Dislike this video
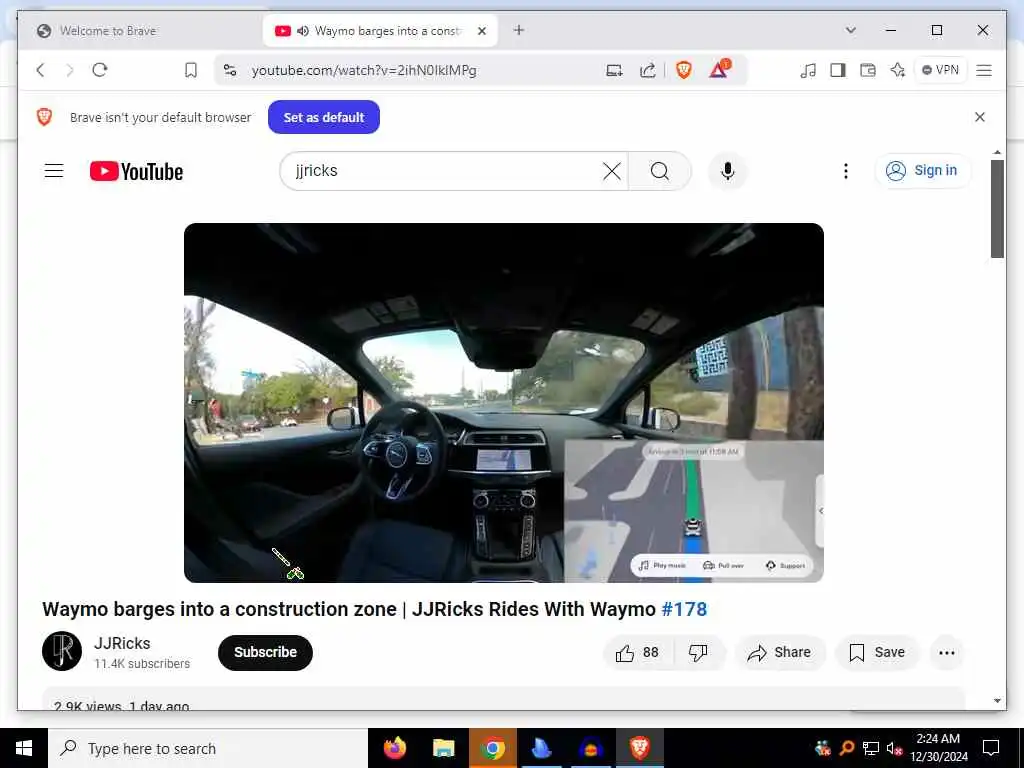1024x768 pixels. point(698,652)
